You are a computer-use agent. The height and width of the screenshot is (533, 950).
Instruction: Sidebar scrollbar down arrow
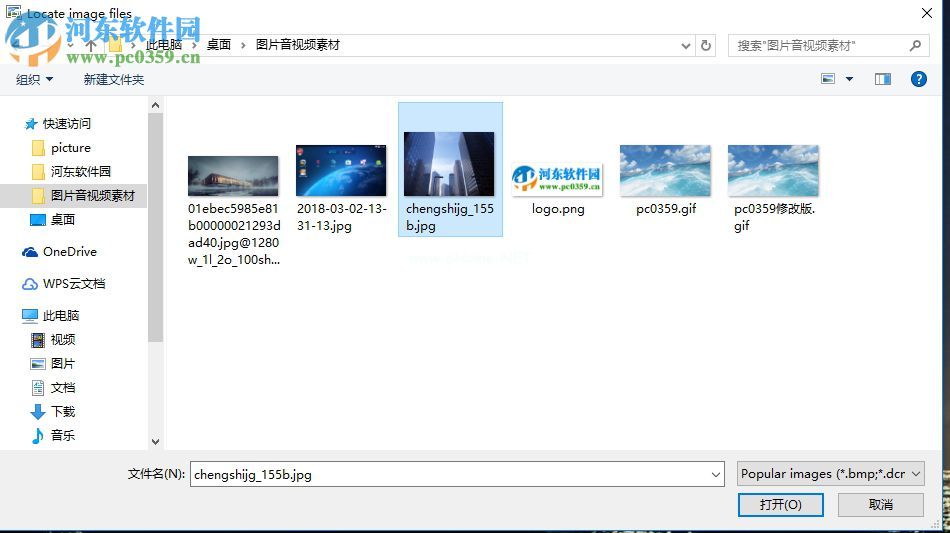click(x=155, y=442)
